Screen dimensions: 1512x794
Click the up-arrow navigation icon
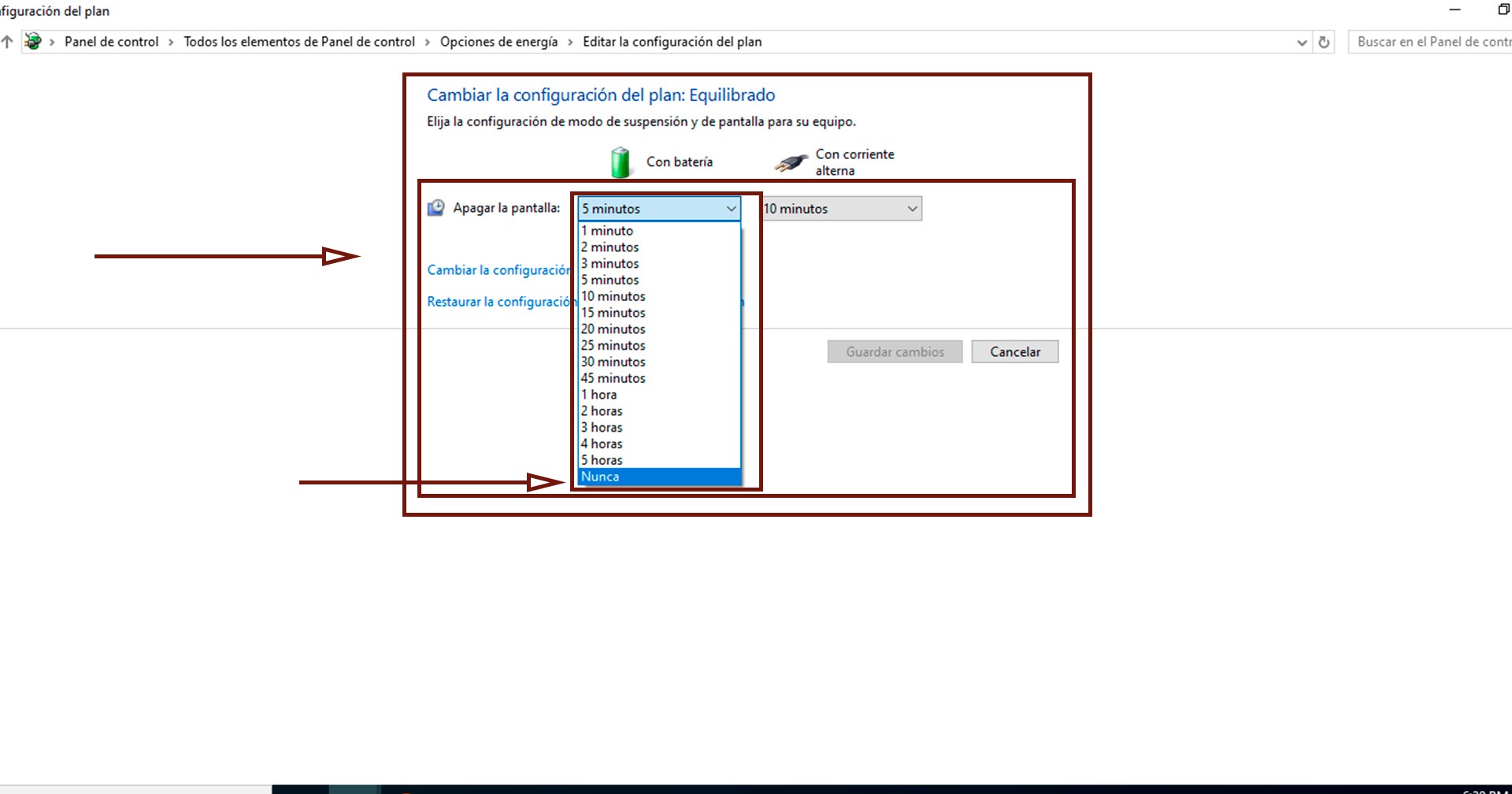7,42
